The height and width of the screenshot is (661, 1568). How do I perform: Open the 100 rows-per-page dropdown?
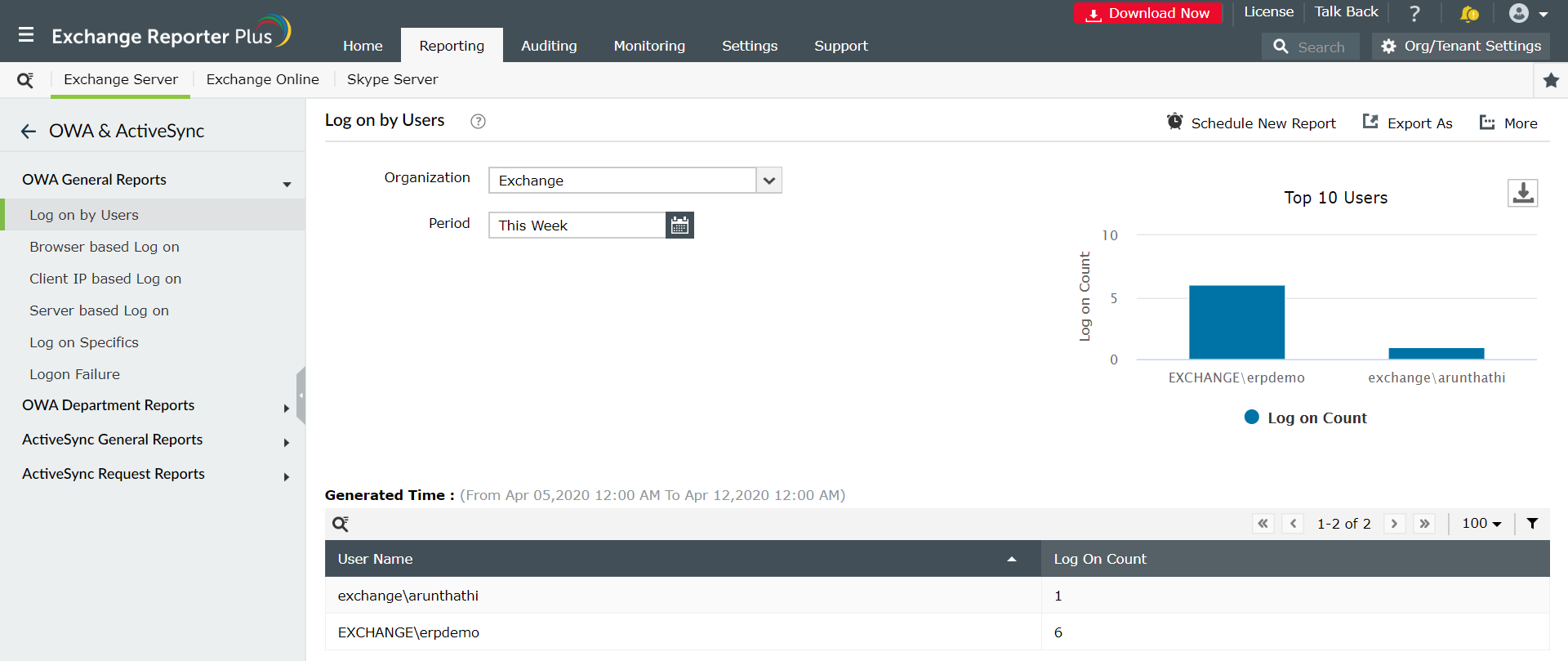pos(1481,524)
